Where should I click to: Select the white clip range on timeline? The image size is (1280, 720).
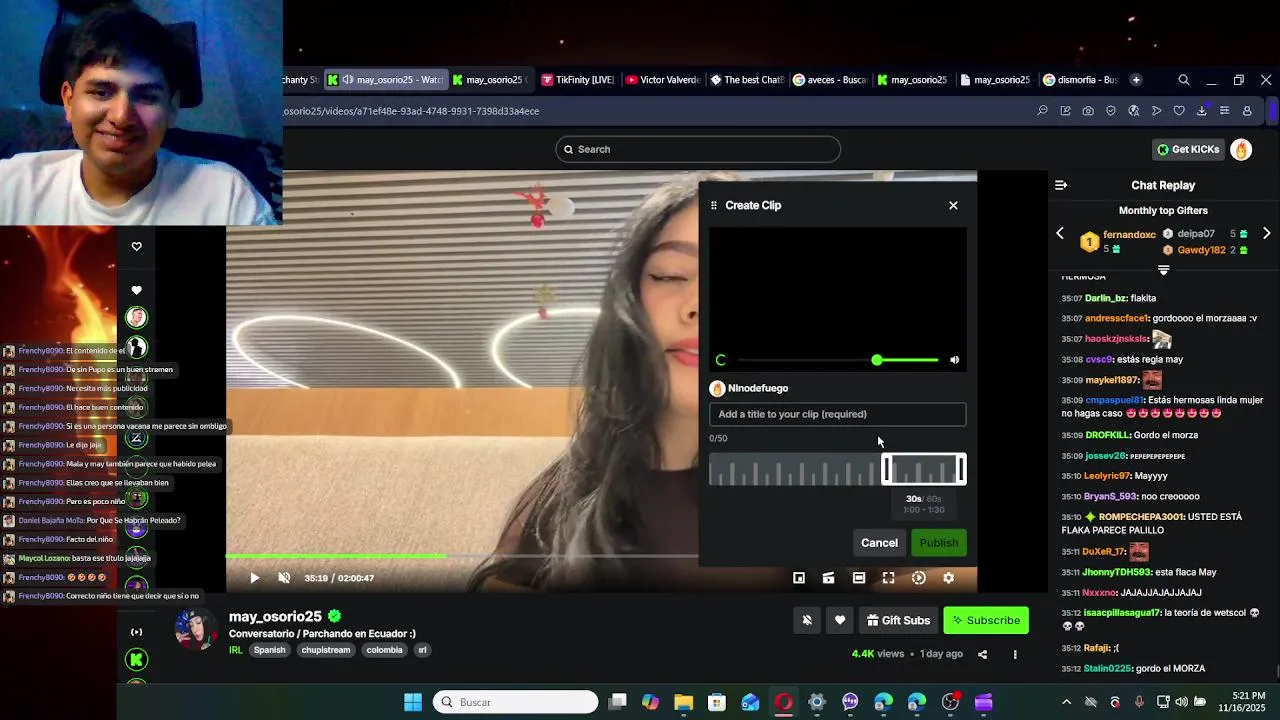(x=924, y=469)
